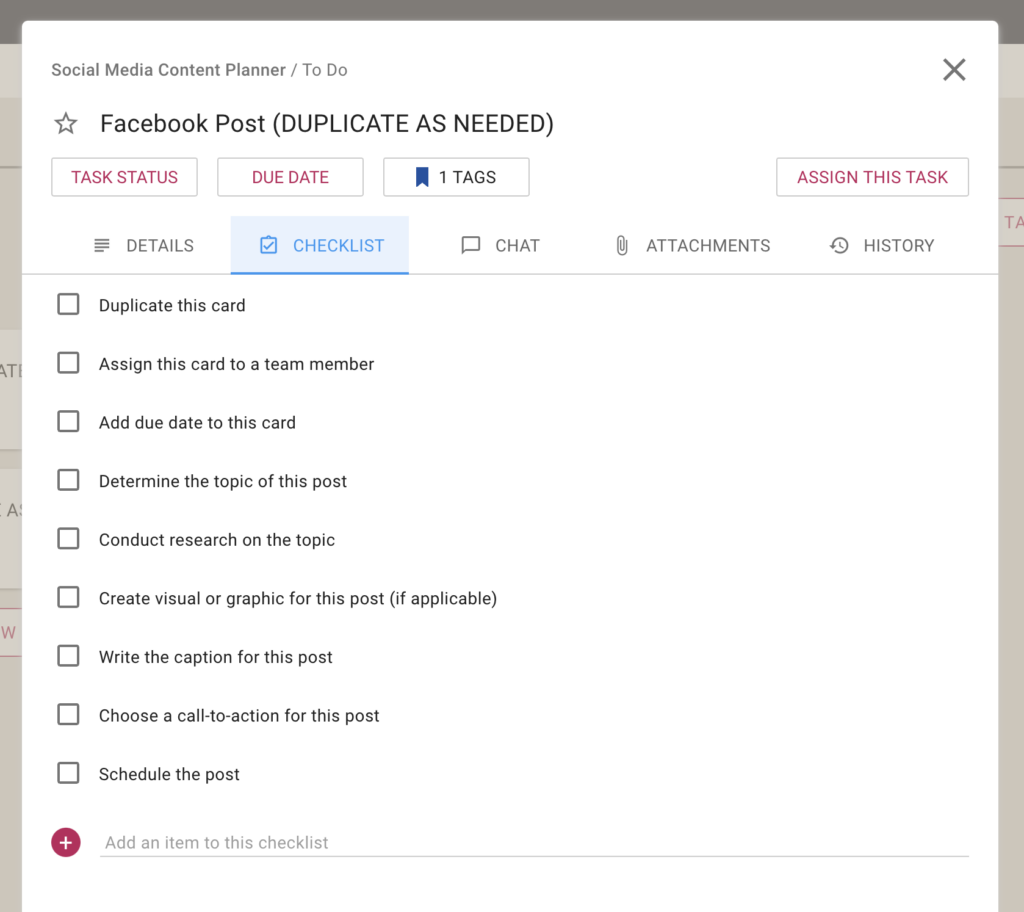This screenshot has width=1024, height=912.
Task: Open the Task Status selector
Action: tap(125, 177)
